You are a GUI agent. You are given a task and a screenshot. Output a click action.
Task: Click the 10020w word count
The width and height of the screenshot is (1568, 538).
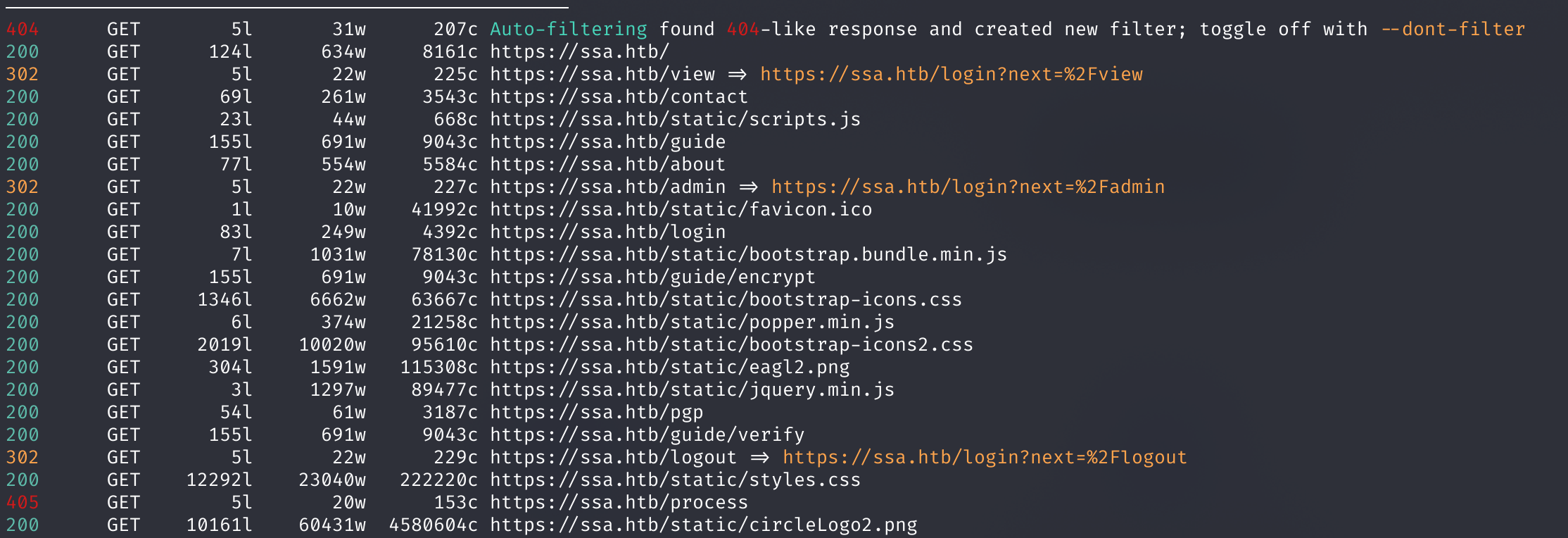point(332,345)
